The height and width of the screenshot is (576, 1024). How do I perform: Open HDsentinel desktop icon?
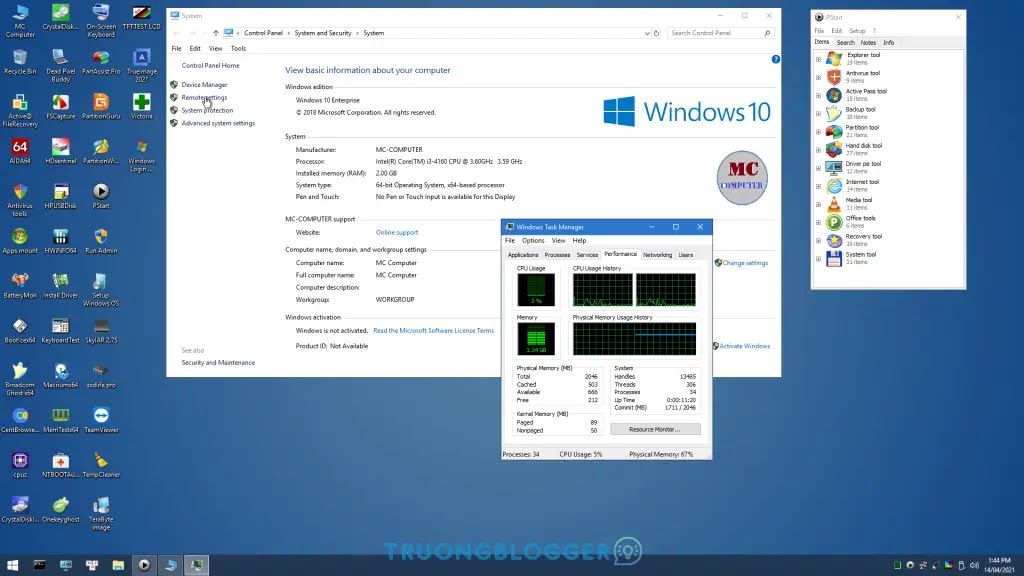[x=61, y=152]
